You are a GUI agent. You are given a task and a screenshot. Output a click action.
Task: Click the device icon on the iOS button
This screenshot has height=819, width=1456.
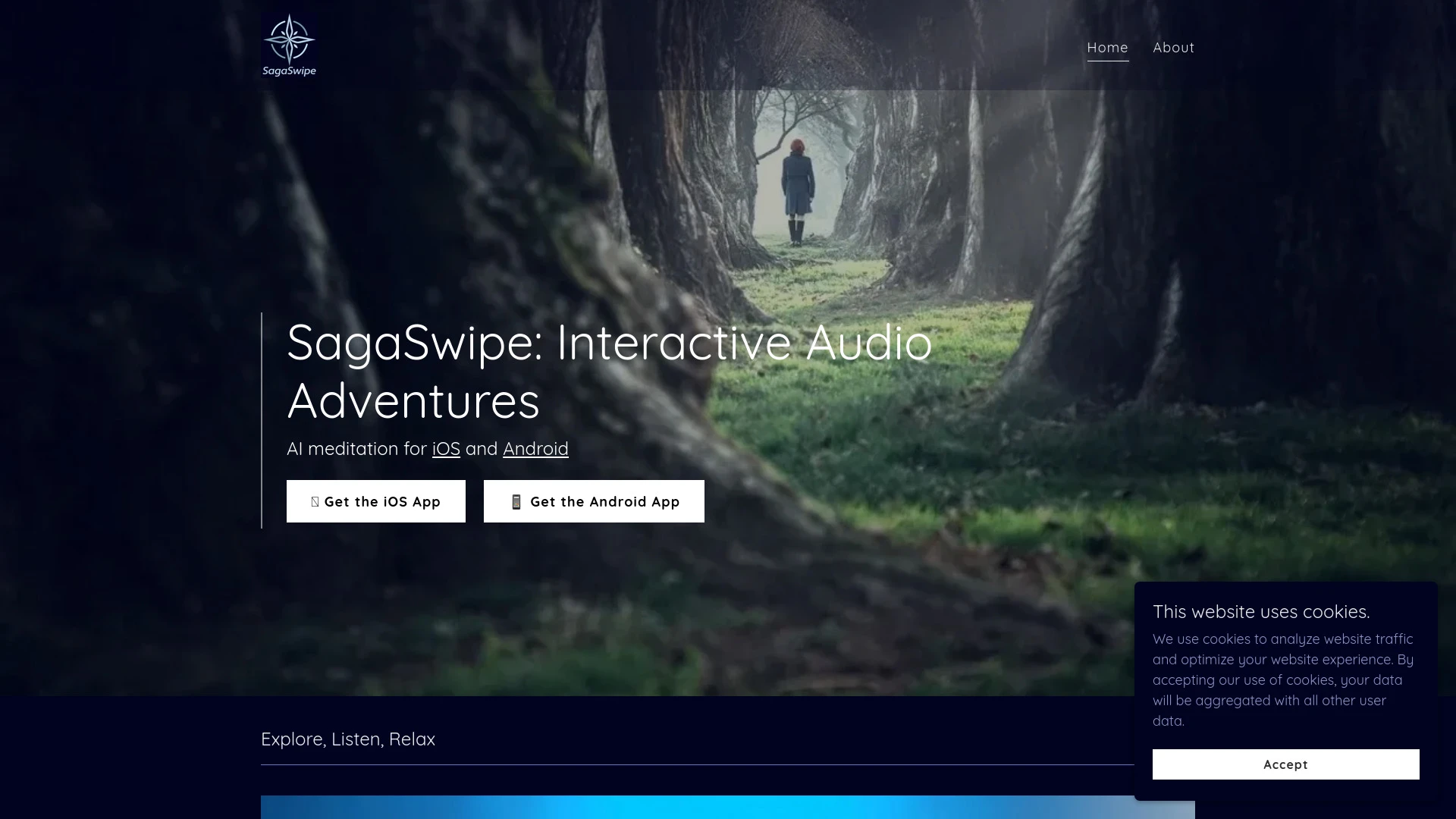tap(314, 501)
